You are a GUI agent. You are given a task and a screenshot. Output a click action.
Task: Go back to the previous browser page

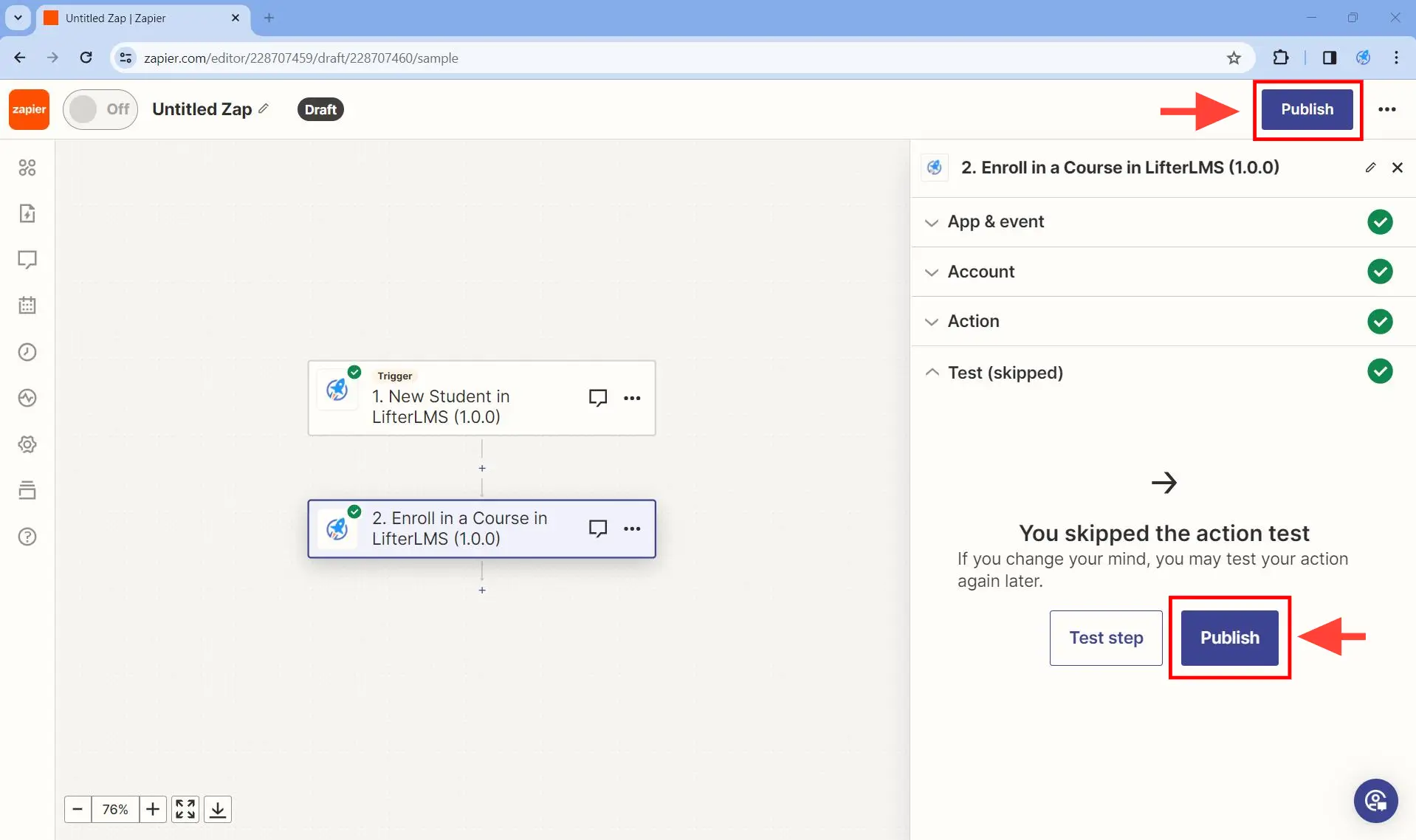pyautogui.click(x=20, y=58)
